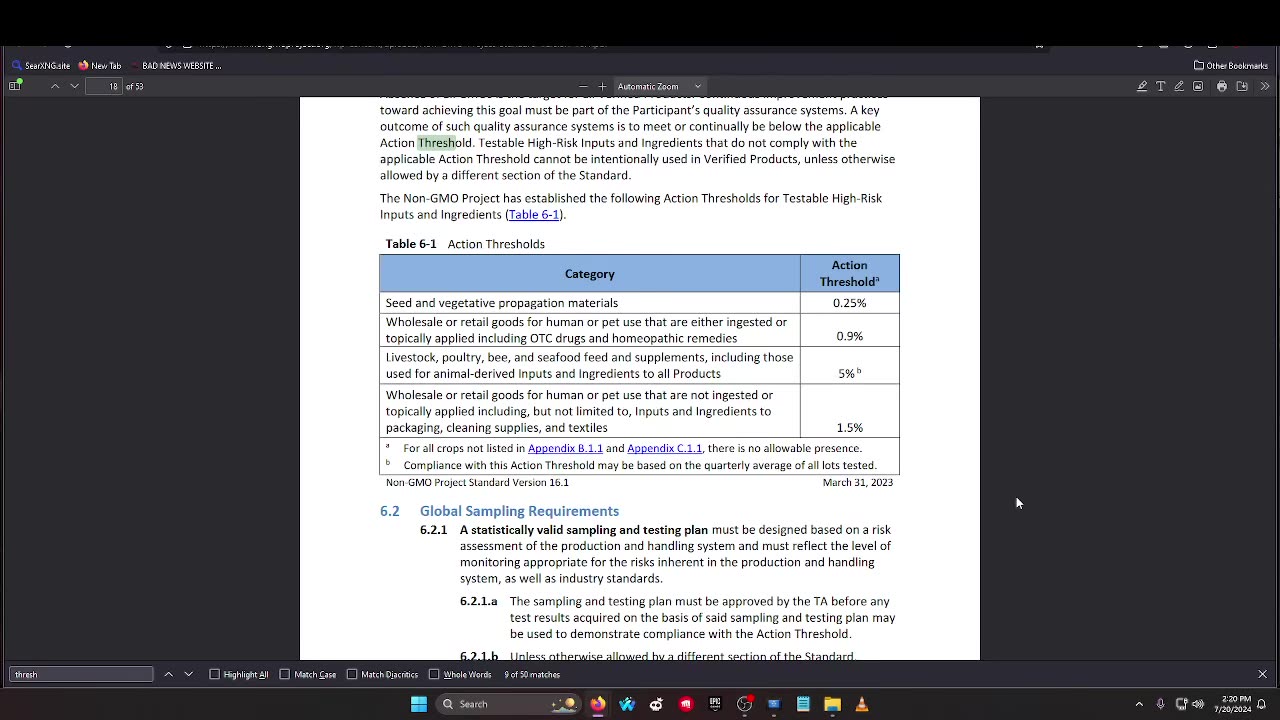Viewport: 1280px width, 720px height.
Task: Print the PDF document
Action: point(1221,86)
